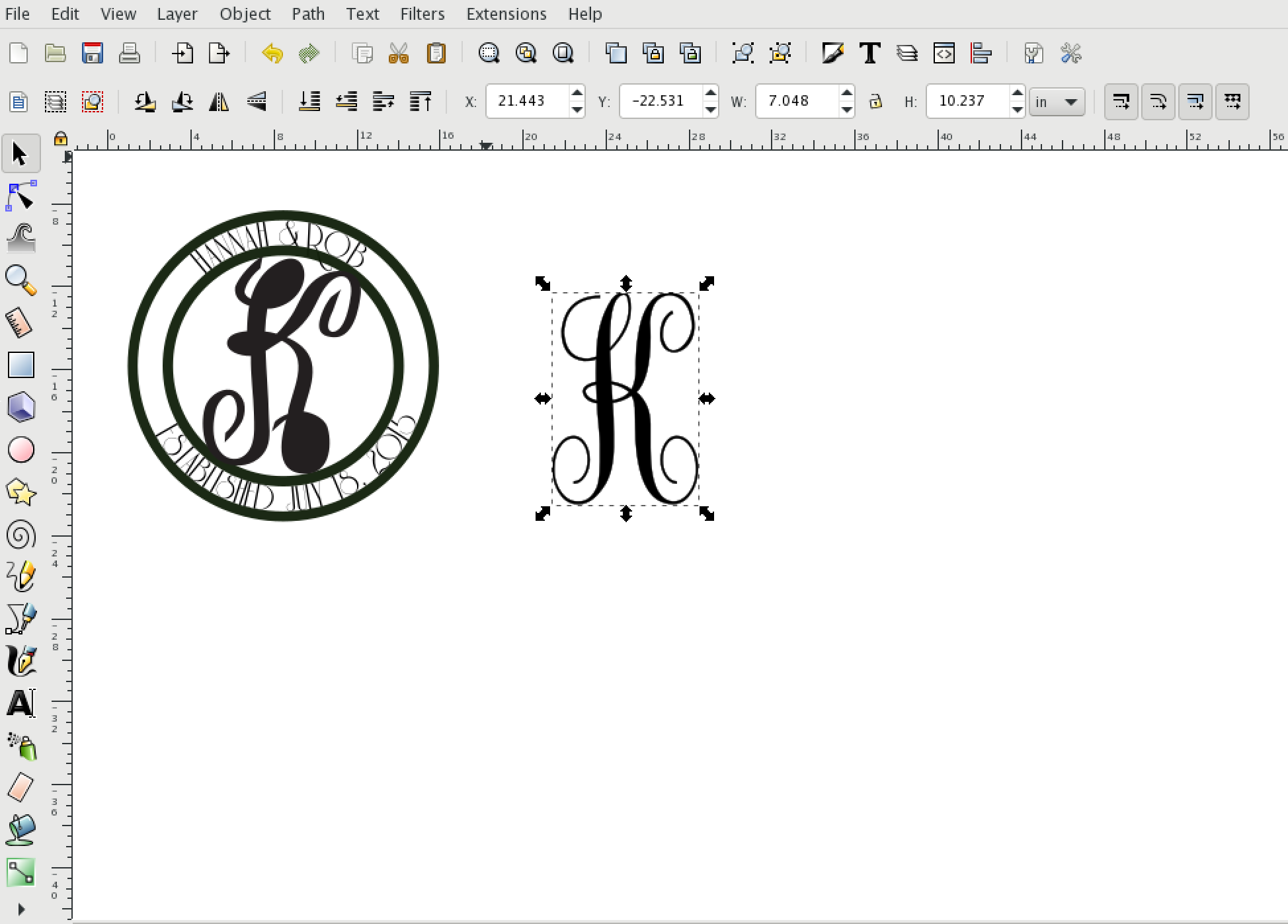The height and width of the screenshot is (924, 1288).
Task: Select the Text tool in the toolbox
Action: pos(20,703)
